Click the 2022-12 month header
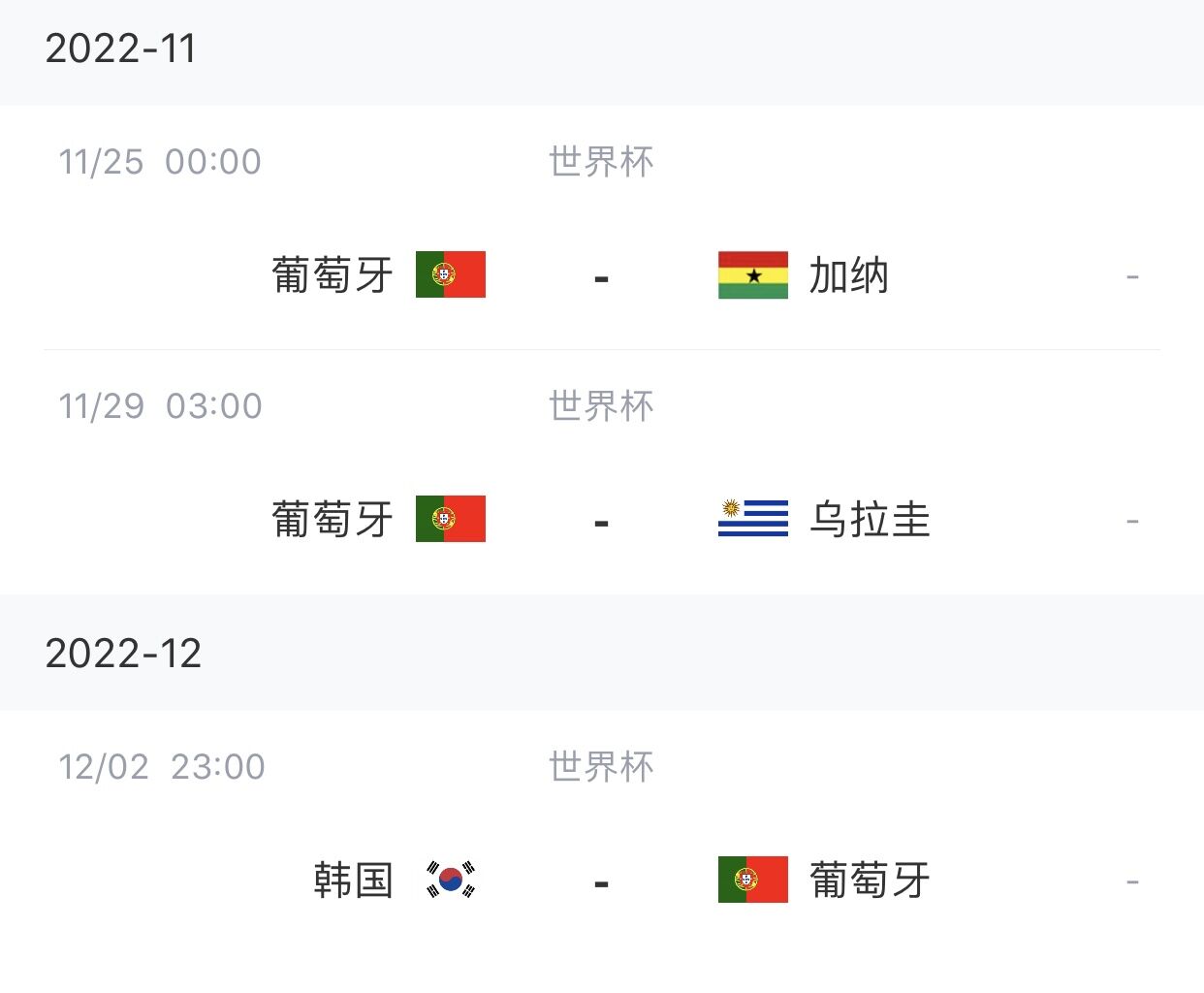1204x993 pixels. click(123, 654)
